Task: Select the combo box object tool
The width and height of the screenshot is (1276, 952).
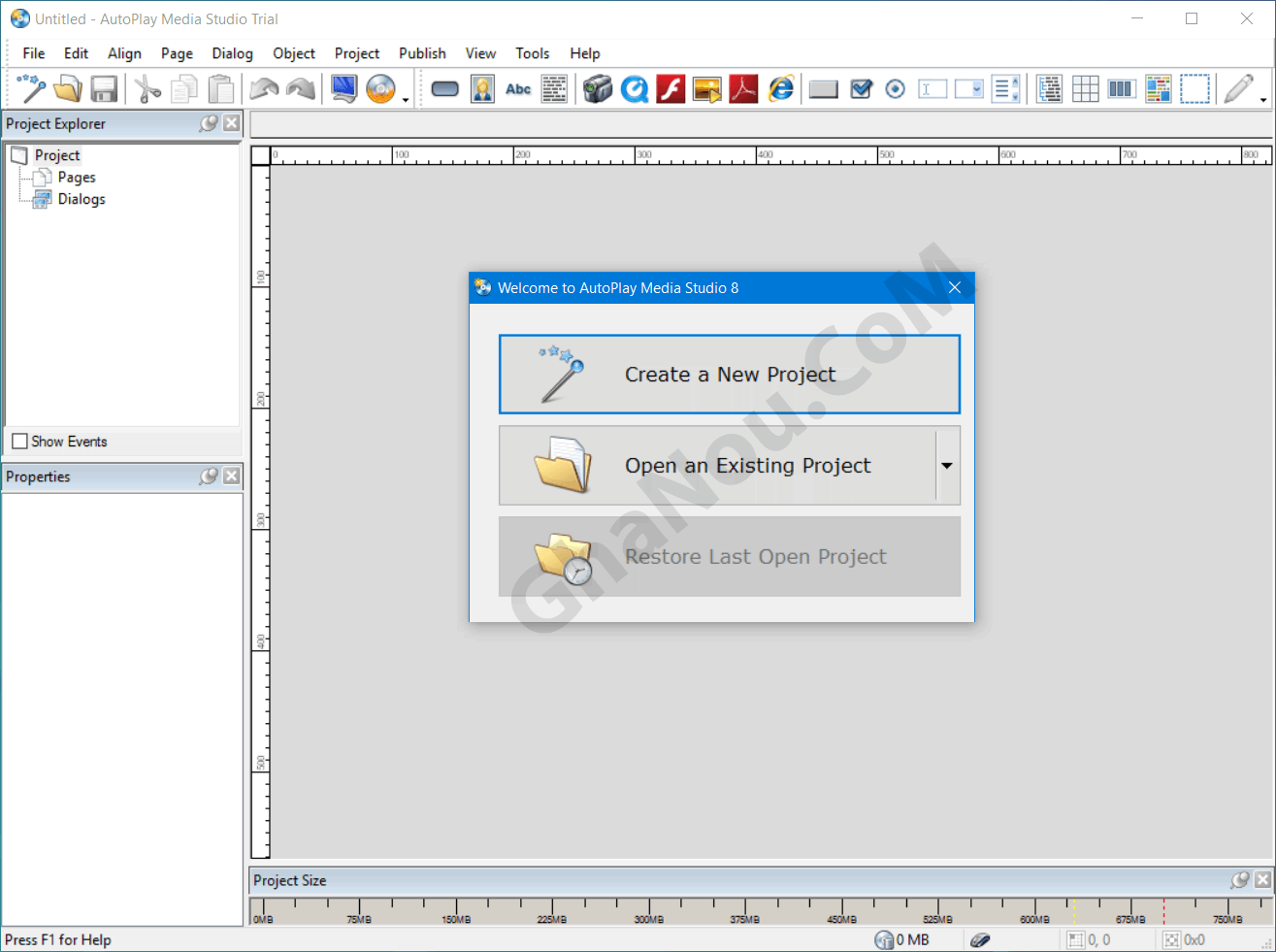Action: pos(968,89)
